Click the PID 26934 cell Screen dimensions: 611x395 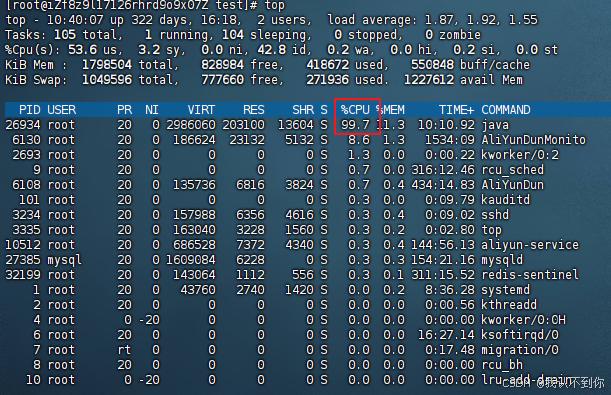[23, 125]
